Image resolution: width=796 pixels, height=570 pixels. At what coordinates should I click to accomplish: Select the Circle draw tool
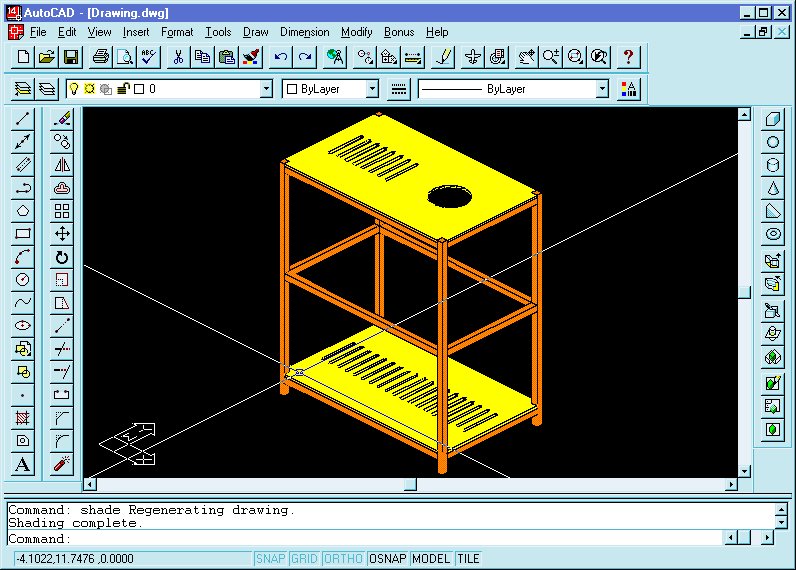[22, 280]
